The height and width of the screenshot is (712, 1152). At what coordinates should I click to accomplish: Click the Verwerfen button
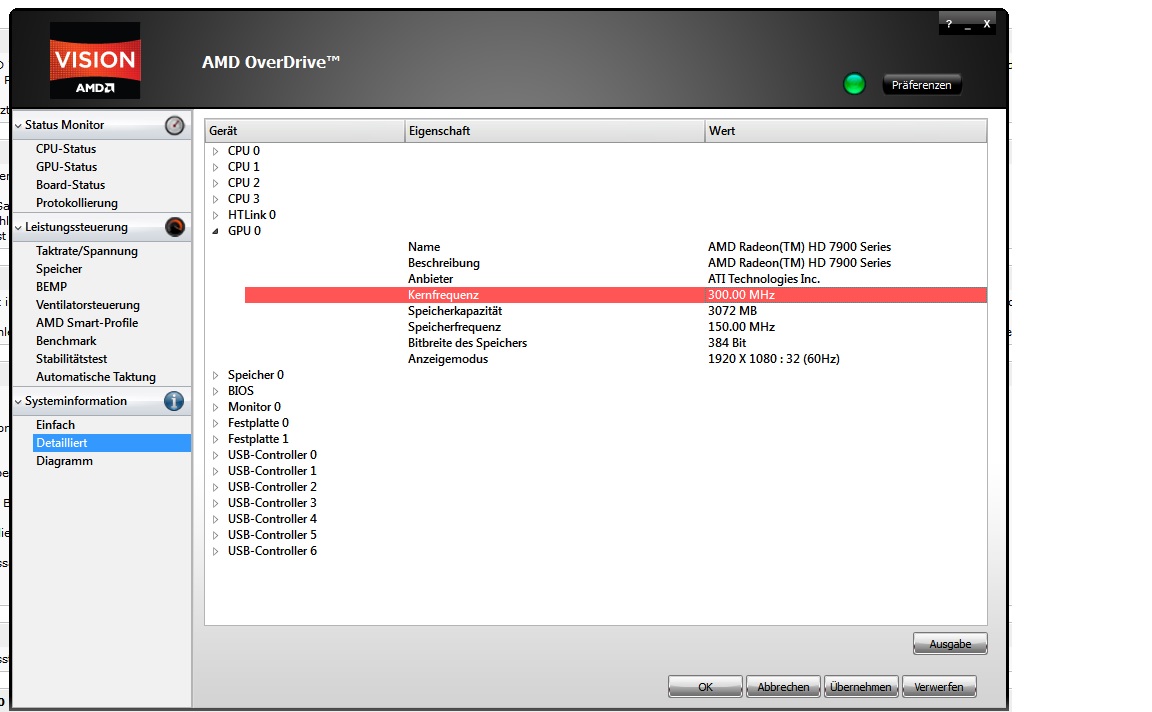coord(939,687)
